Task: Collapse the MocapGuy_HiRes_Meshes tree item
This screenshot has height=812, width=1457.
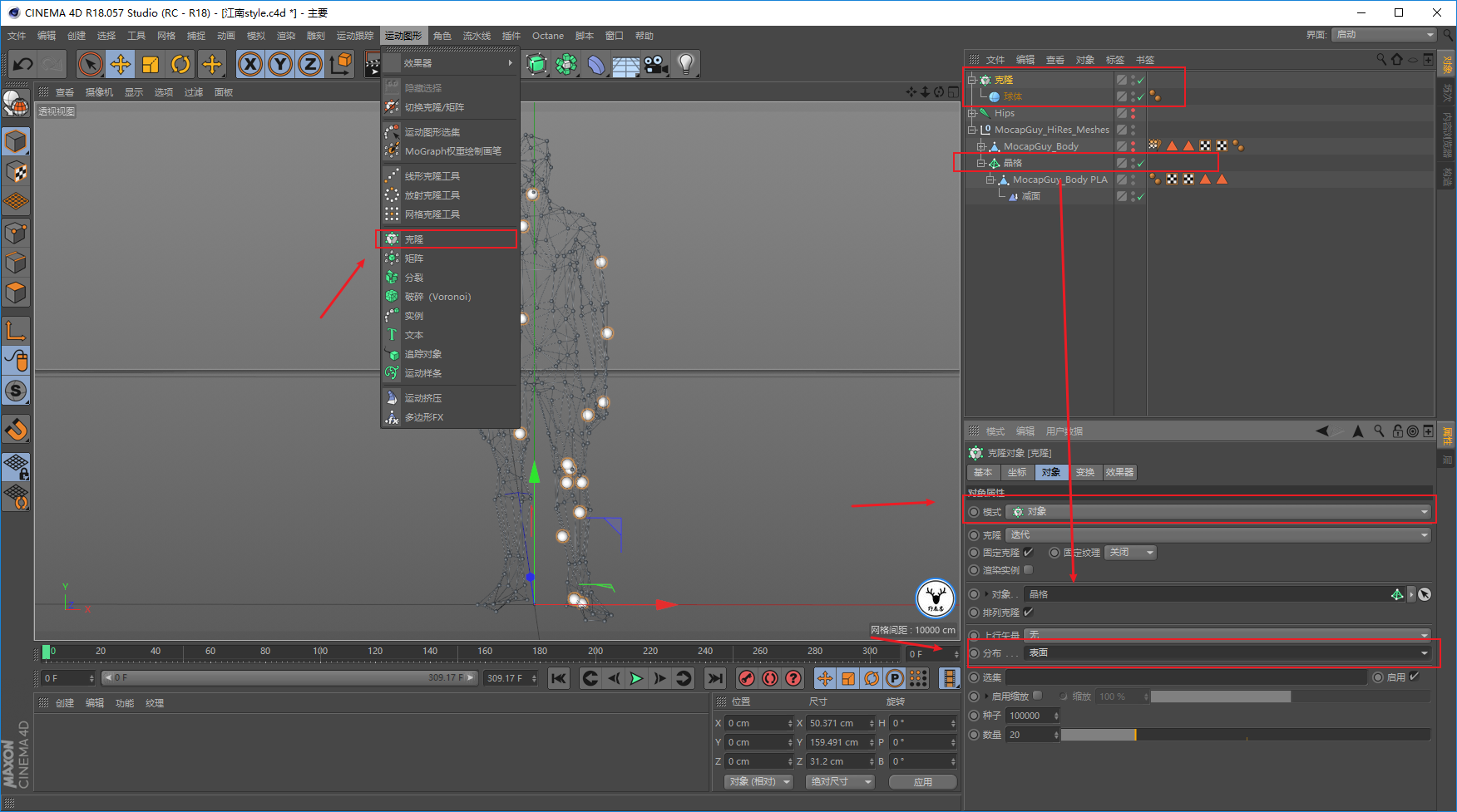Action: [971, 130]
